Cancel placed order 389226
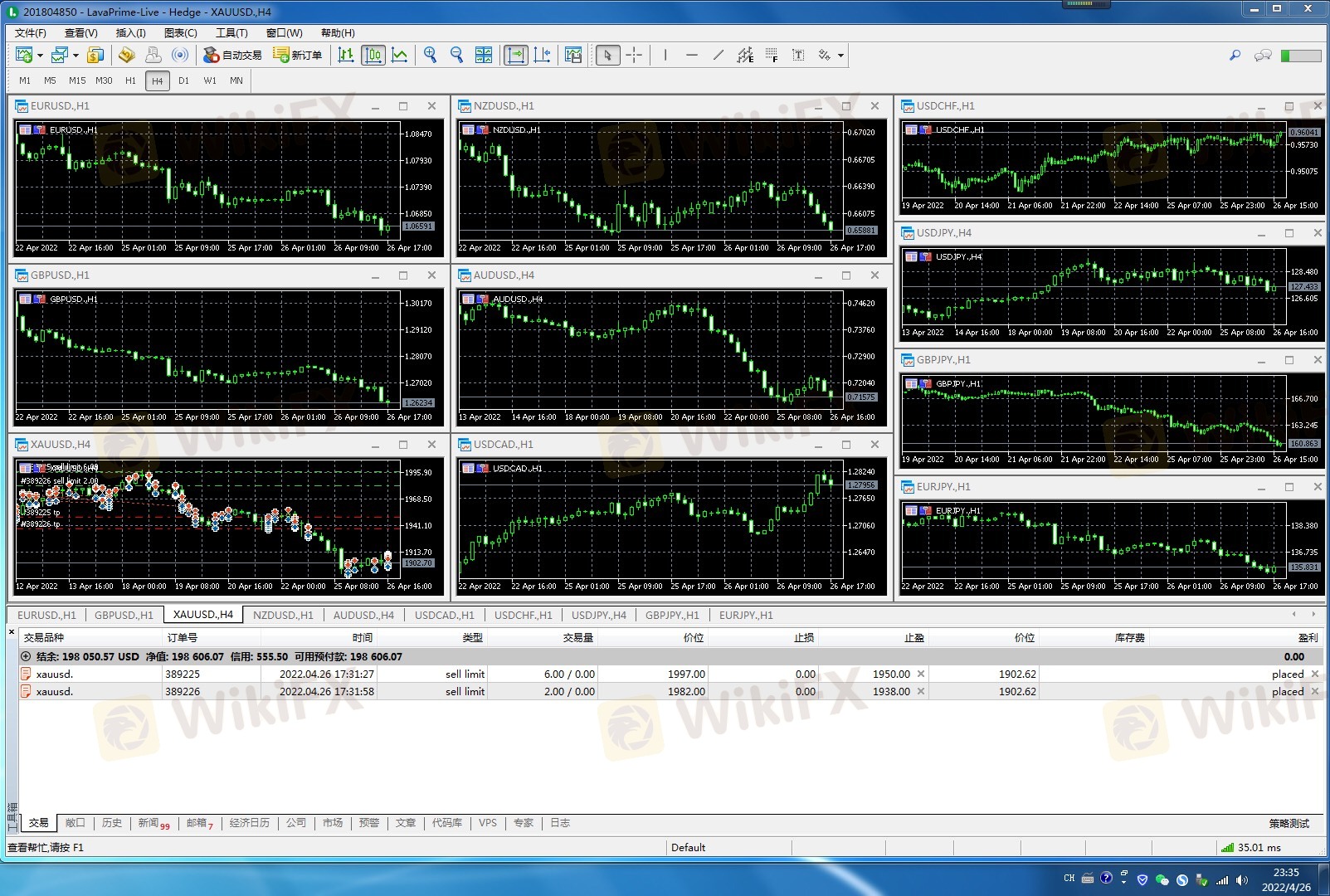The width and height of the screenshot is (1330, 896). point(1315,691)
